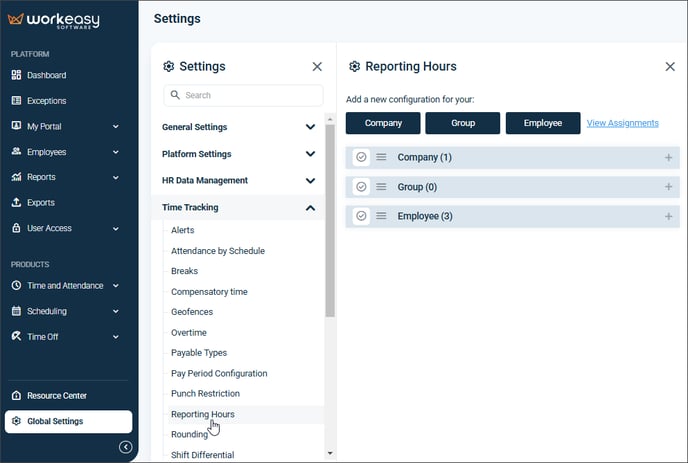This screenshot has width=688, height=463.
Task: Toggle the check circle for Company (1)
Action: 361,157
